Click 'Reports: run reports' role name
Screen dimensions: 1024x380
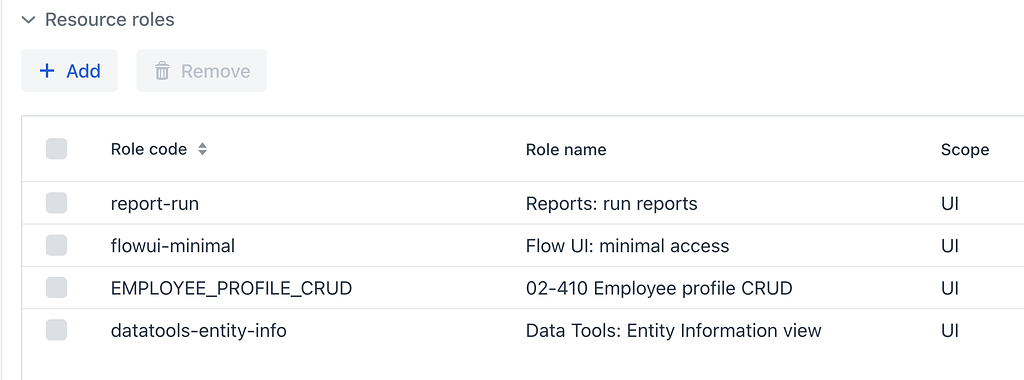[x=611, y=204]
